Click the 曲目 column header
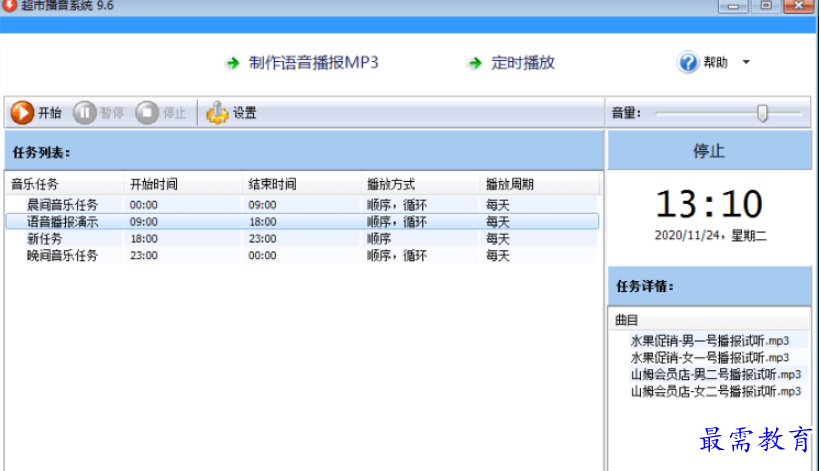The width and height of the screenshot is (821, 471). [709, 320]
